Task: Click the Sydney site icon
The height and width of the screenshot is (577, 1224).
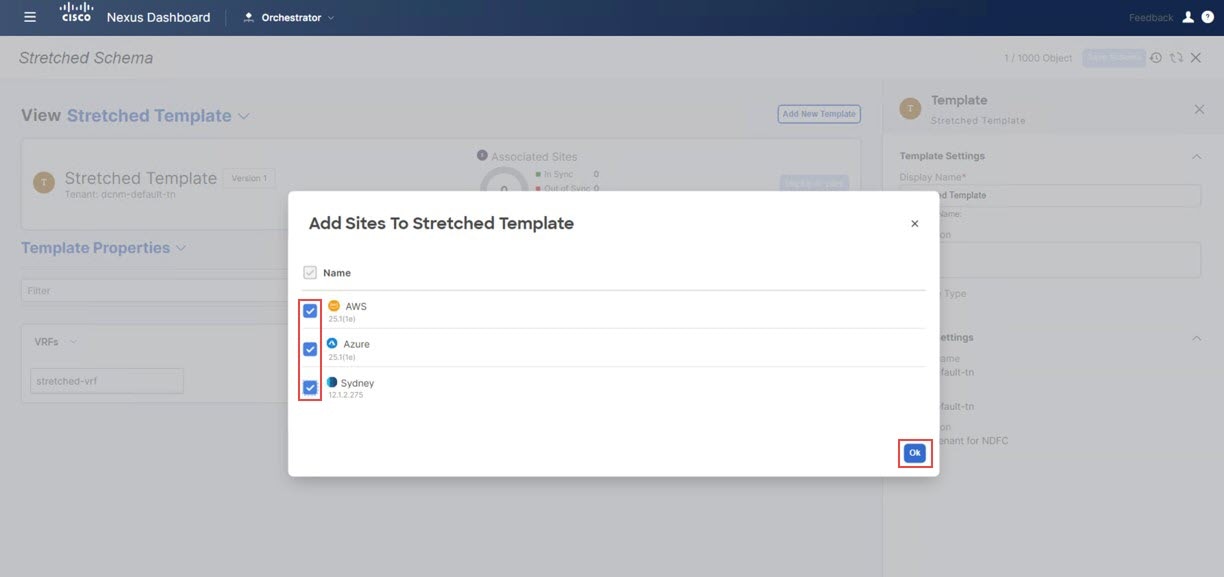Action: (332, 382)
